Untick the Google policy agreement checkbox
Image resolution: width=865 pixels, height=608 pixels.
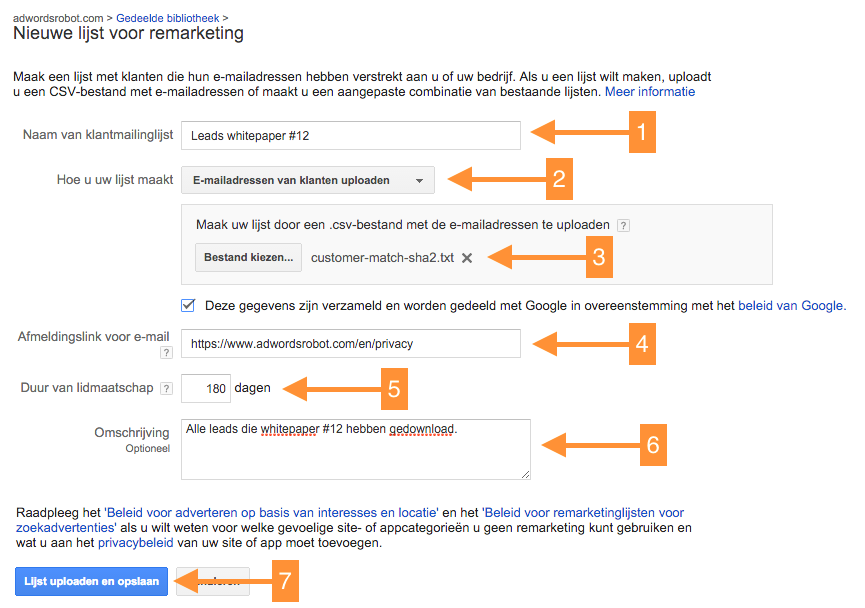click(x=188, y=305)
